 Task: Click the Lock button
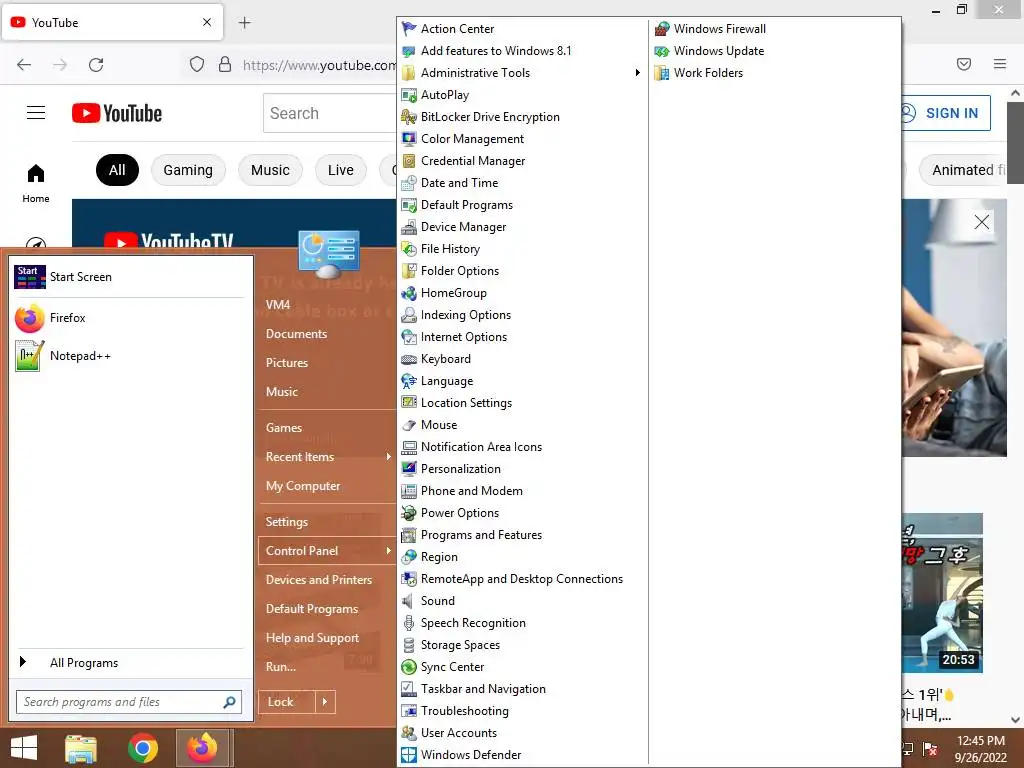click(x=287, y=702)
